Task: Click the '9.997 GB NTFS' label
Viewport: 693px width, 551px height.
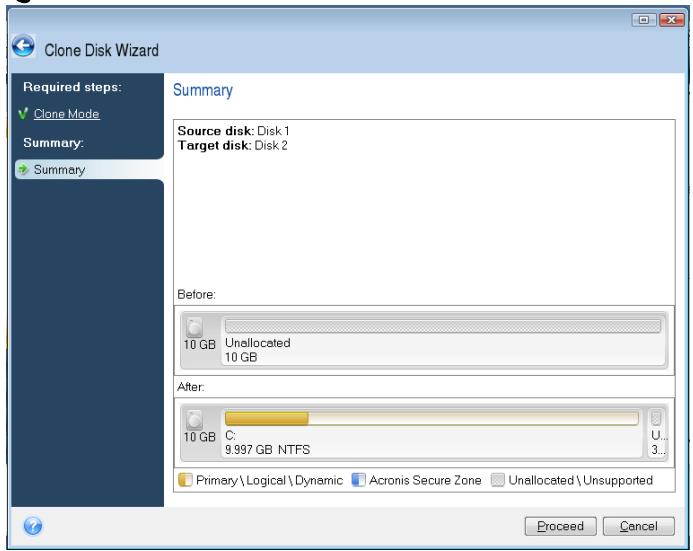Action: [x=267, y=450]
